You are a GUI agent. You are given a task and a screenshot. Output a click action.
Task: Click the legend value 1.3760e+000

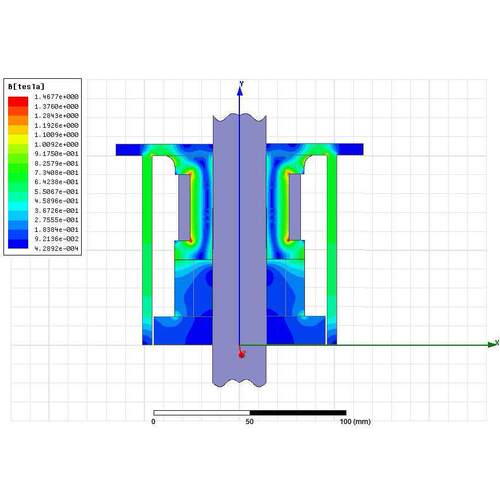(57, 106)
